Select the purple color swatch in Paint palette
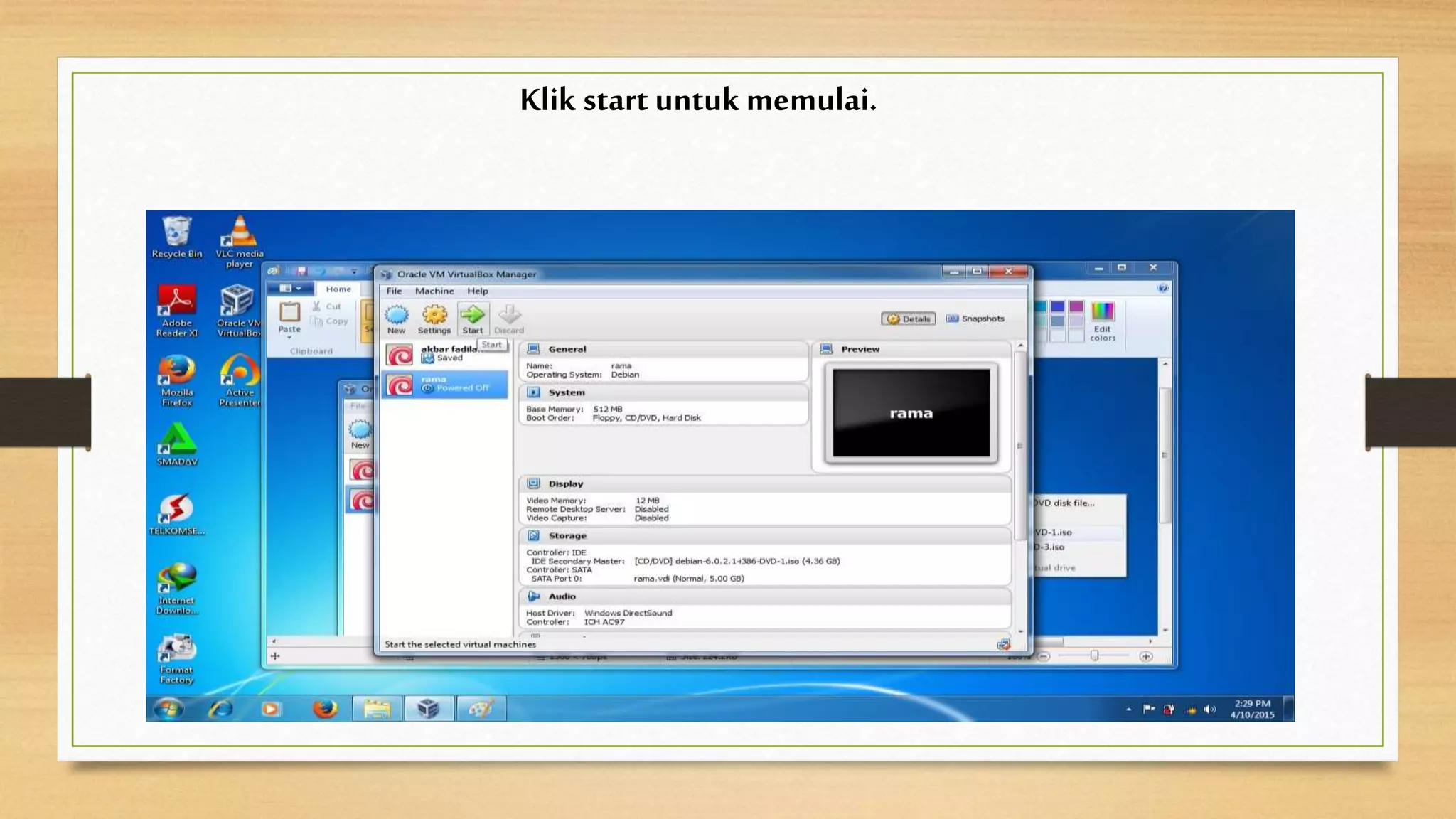This screenshot has height=819, width=1456. coord(1076,306)
